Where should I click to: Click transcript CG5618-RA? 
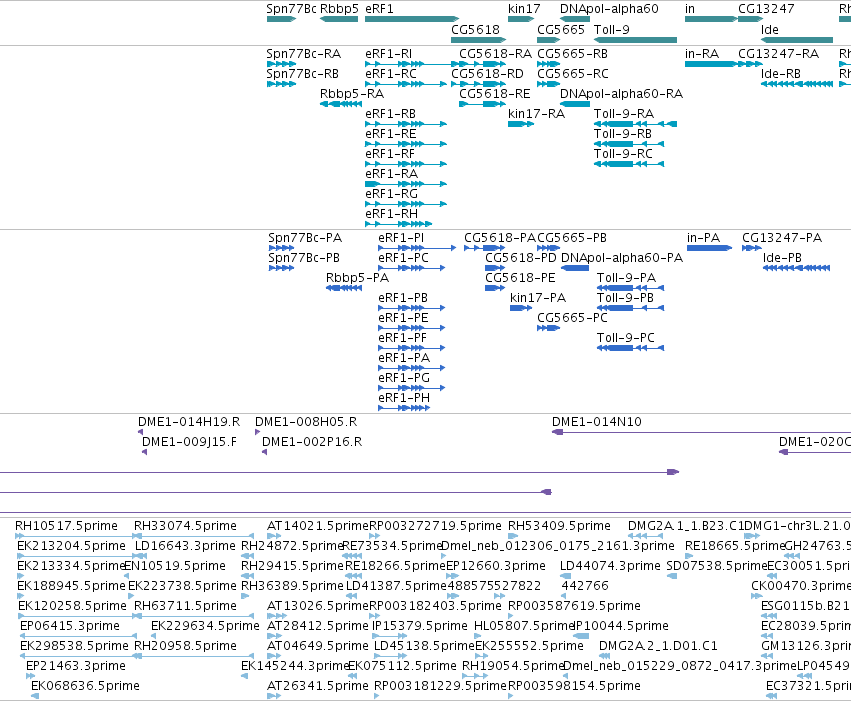pyautogui.click(x=495, y=54)
